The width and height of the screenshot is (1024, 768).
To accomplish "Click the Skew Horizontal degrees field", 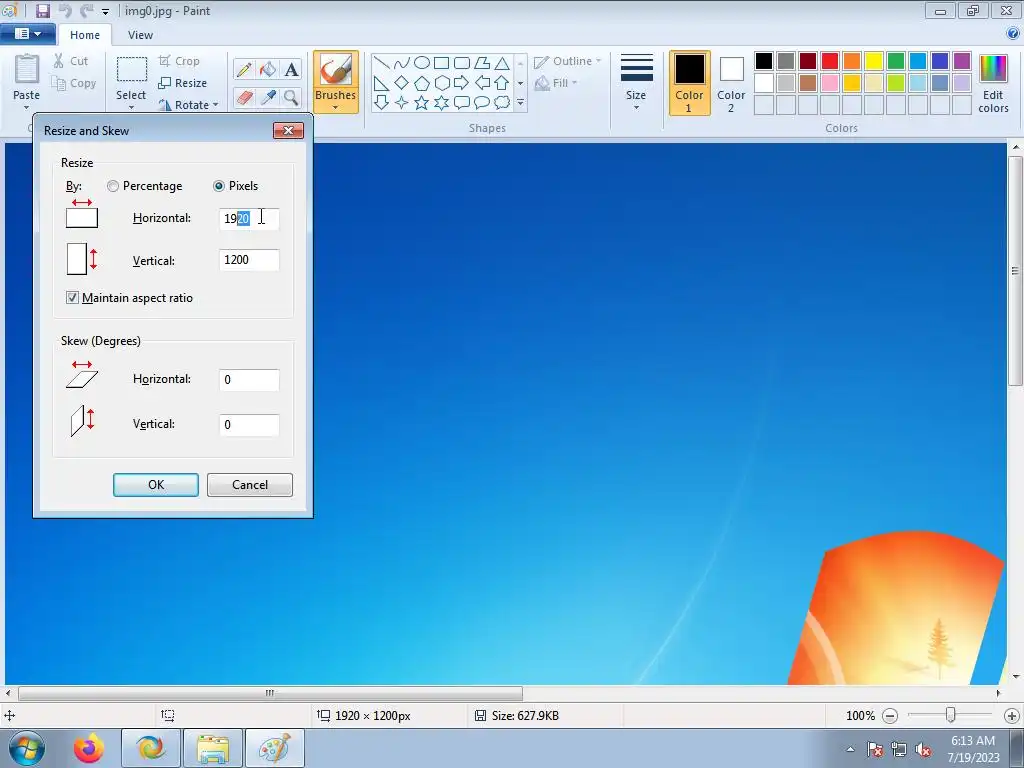I will point(249,379).
